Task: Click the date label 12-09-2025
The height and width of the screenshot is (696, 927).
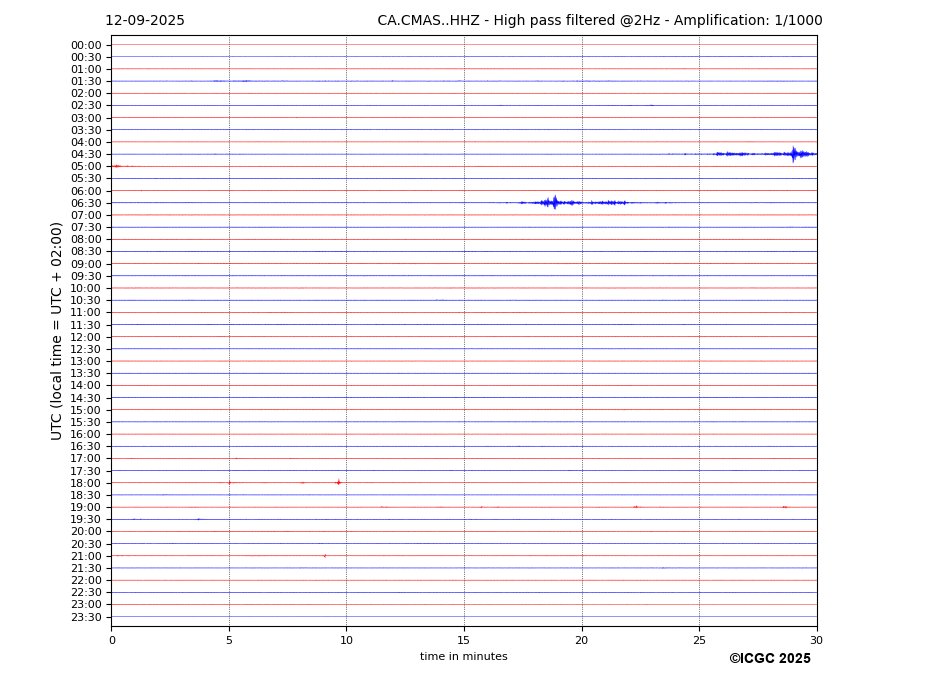Action: 145,21
